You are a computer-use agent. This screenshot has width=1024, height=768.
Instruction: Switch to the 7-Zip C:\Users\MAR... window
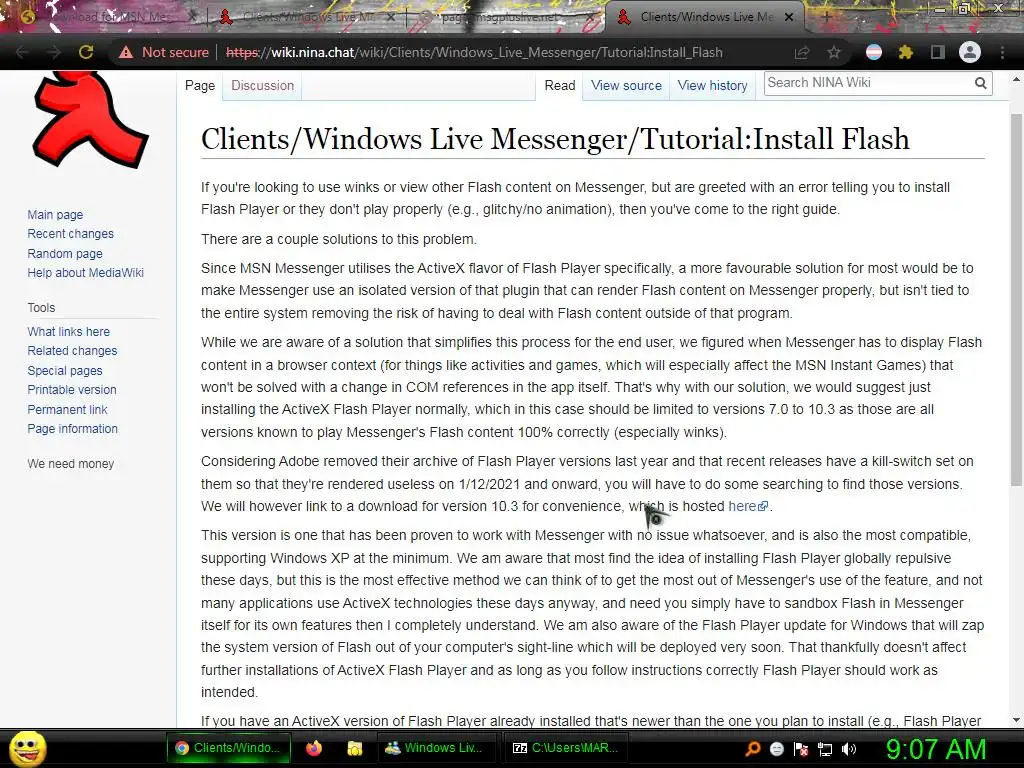[x=566, y=748]
